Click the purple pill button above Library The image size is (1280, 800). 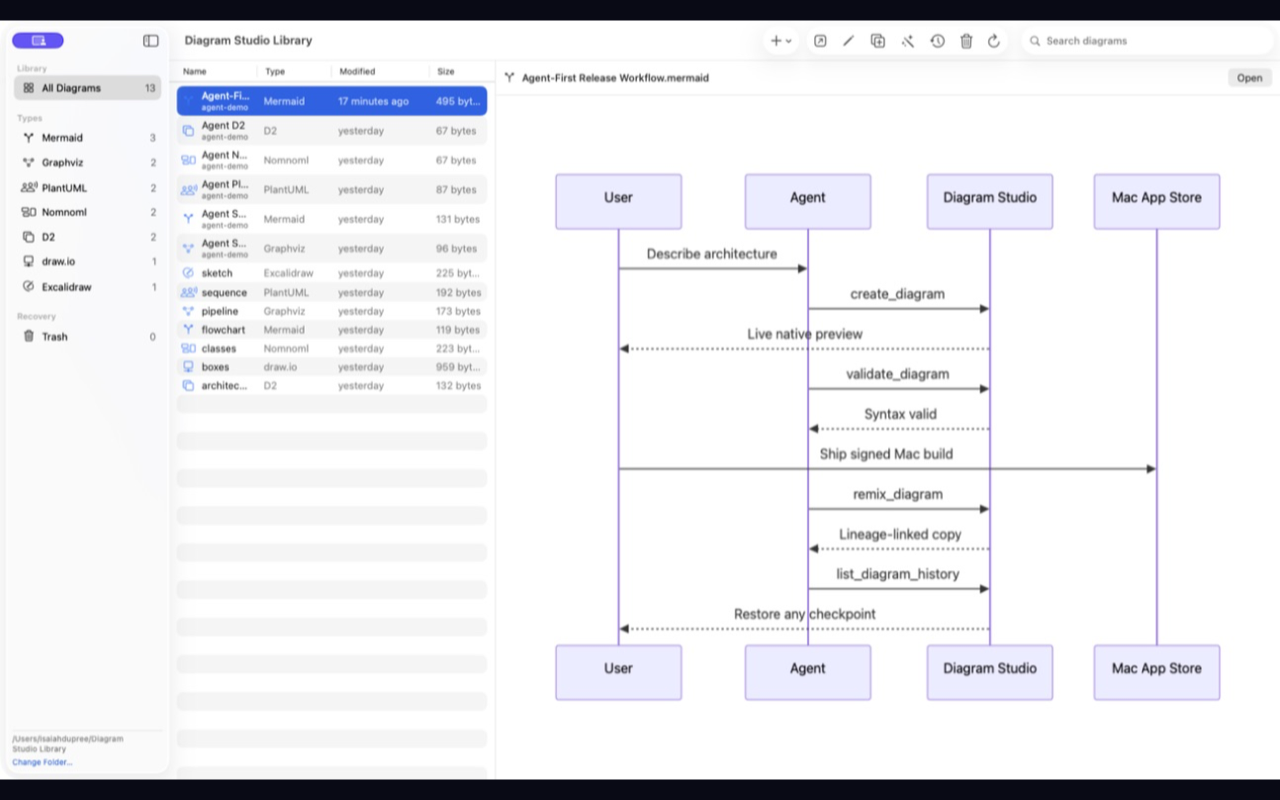tap(38, 41)
